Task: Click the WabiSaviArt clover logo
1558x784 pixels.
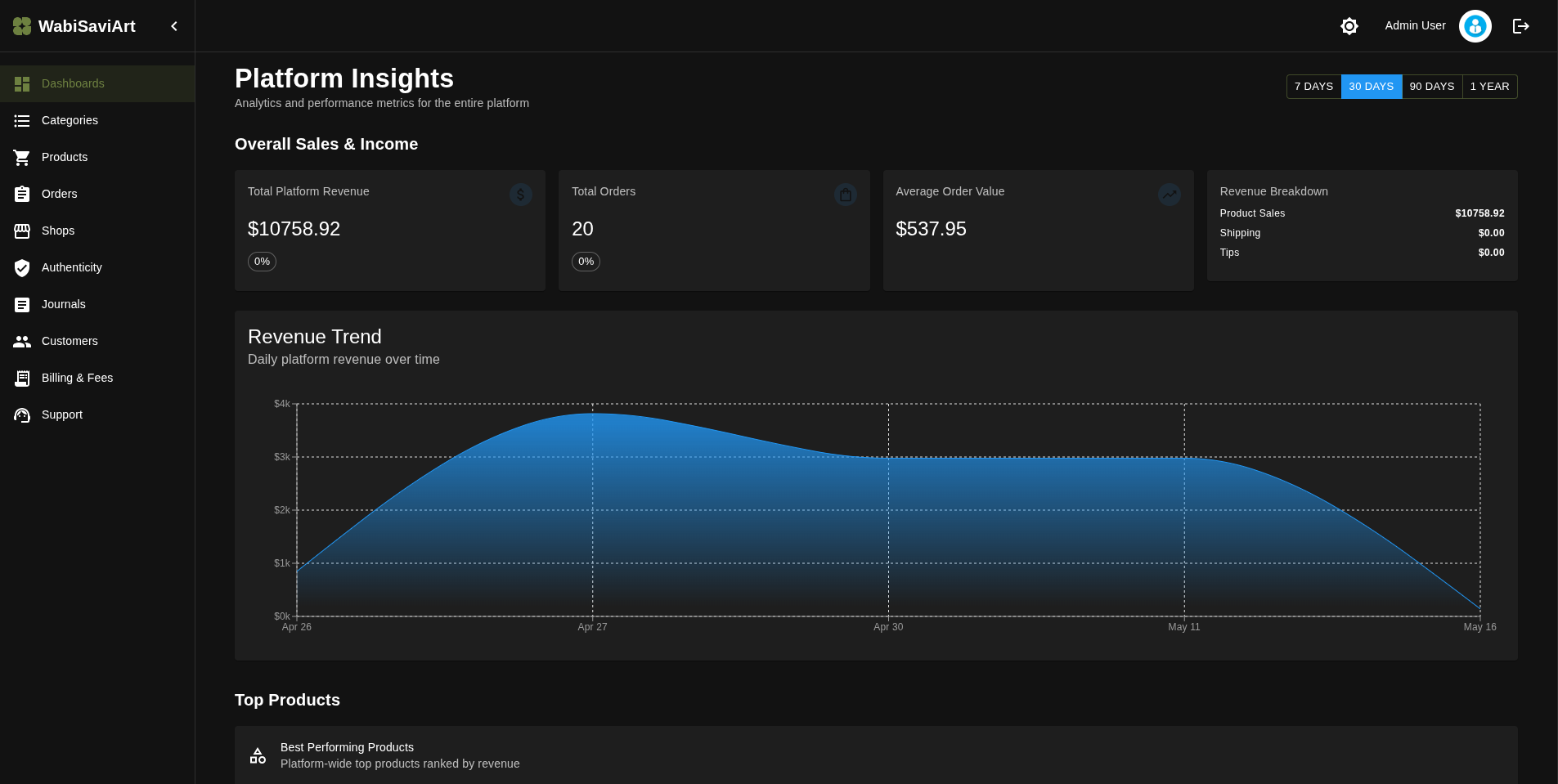Action: [22, 26]
